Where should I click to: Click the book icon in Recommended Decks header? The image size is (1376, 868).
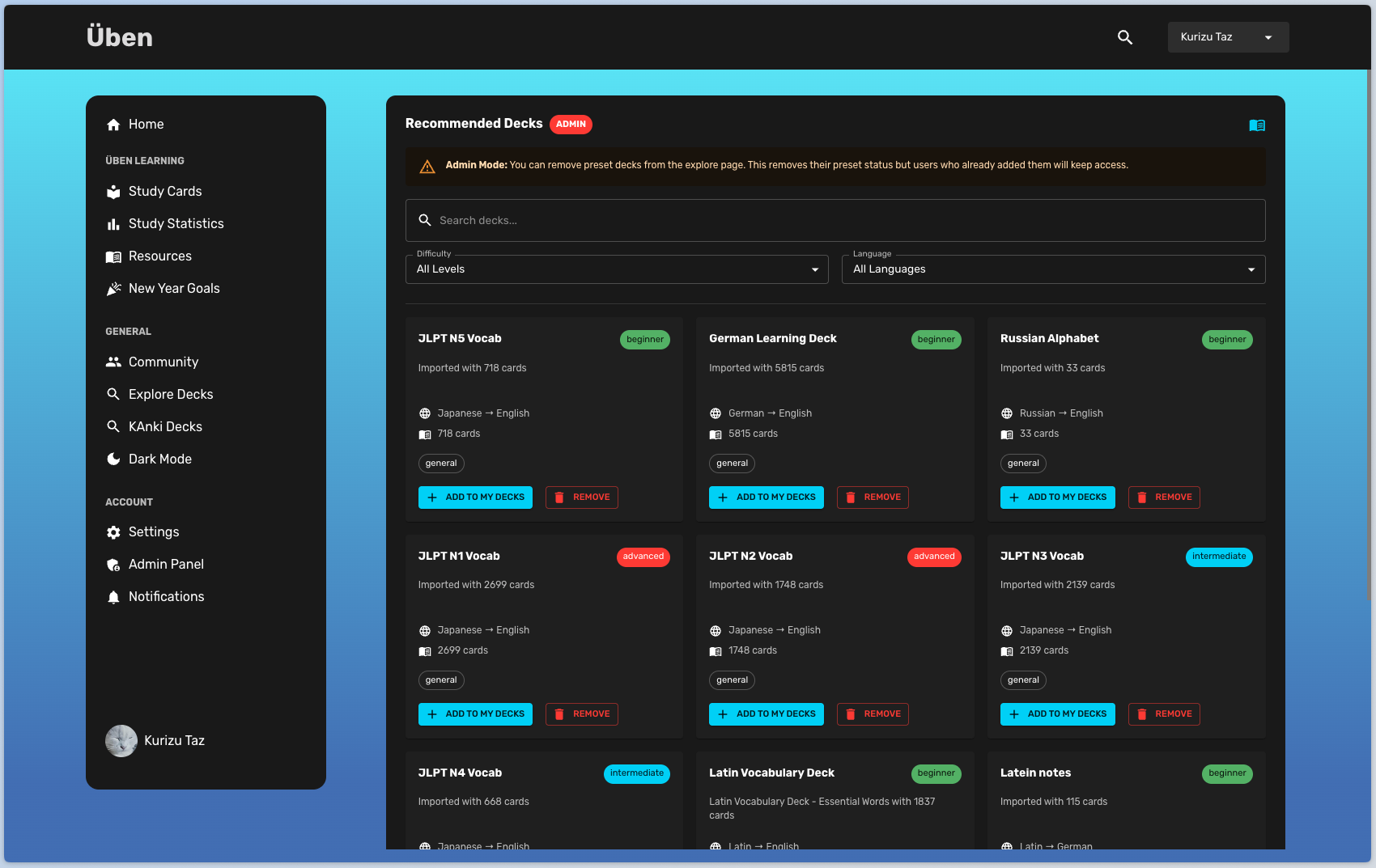pos(1257,125)
